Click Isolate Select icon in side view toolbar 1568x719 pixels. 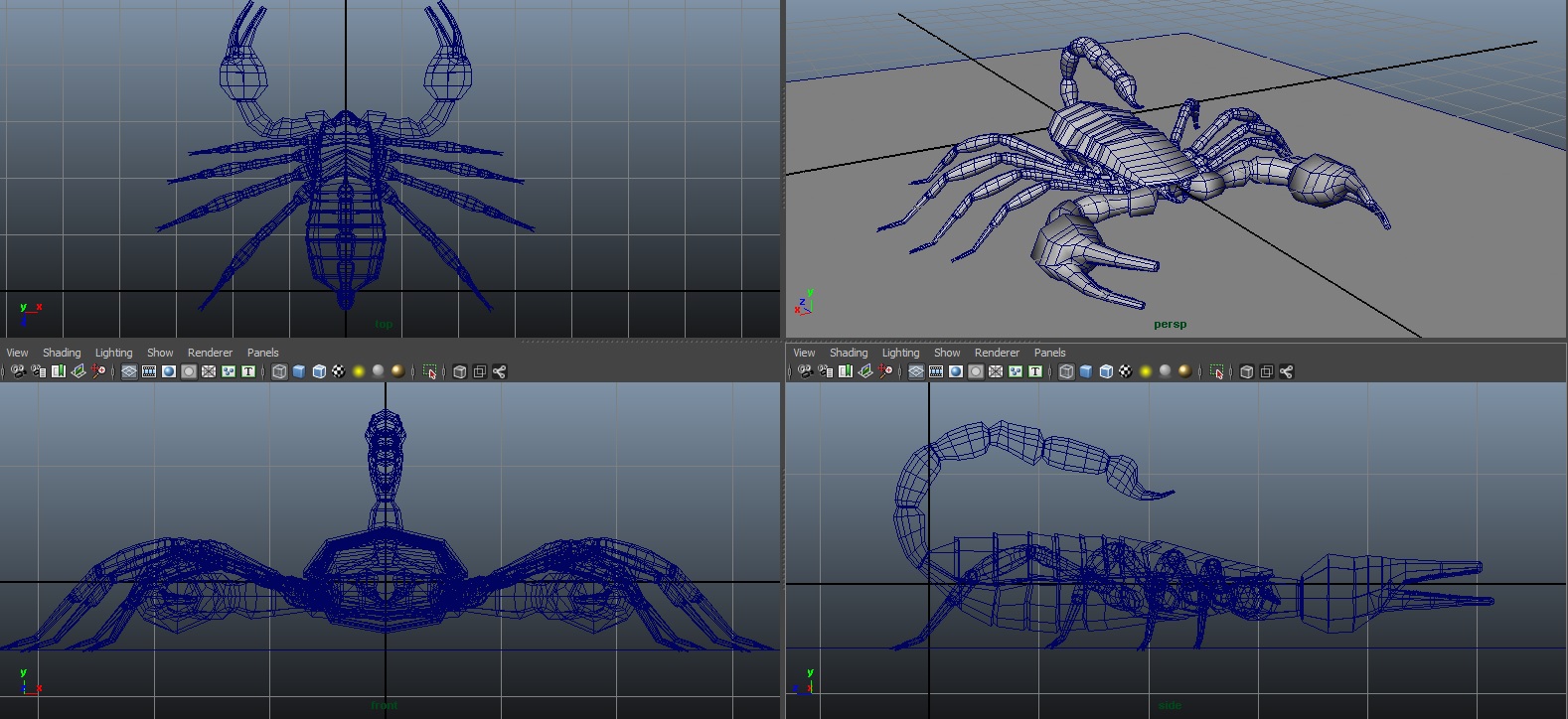(x=1217, y=371)
